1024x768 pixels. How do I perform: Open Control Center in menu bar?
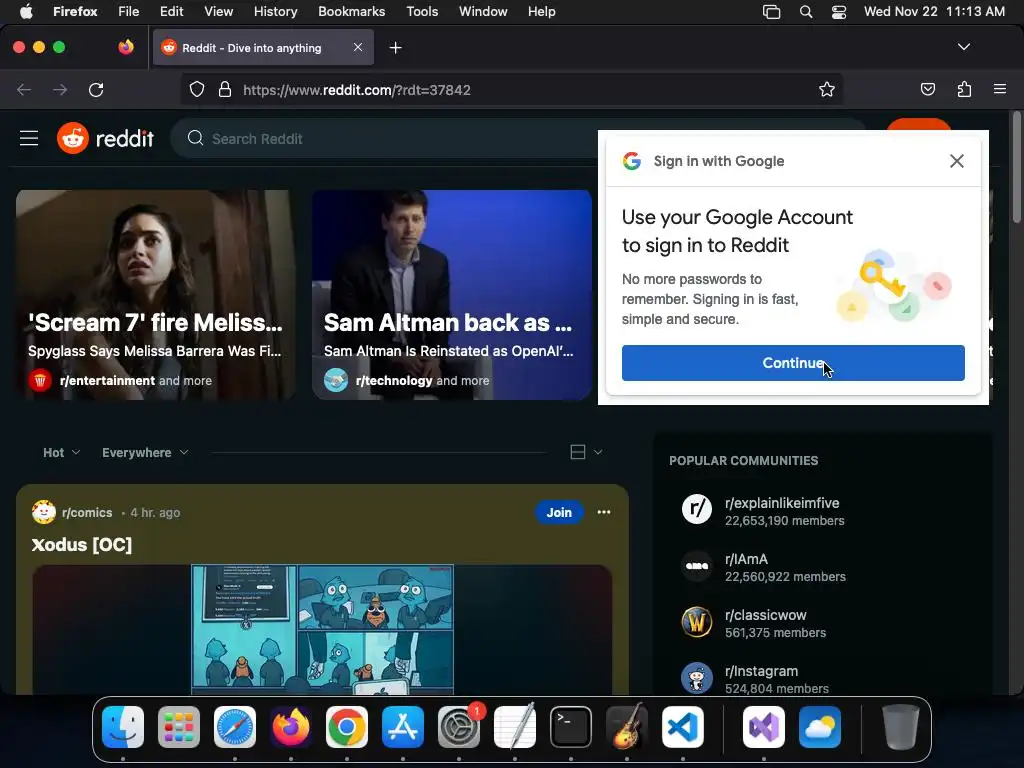tap(839, 12)
